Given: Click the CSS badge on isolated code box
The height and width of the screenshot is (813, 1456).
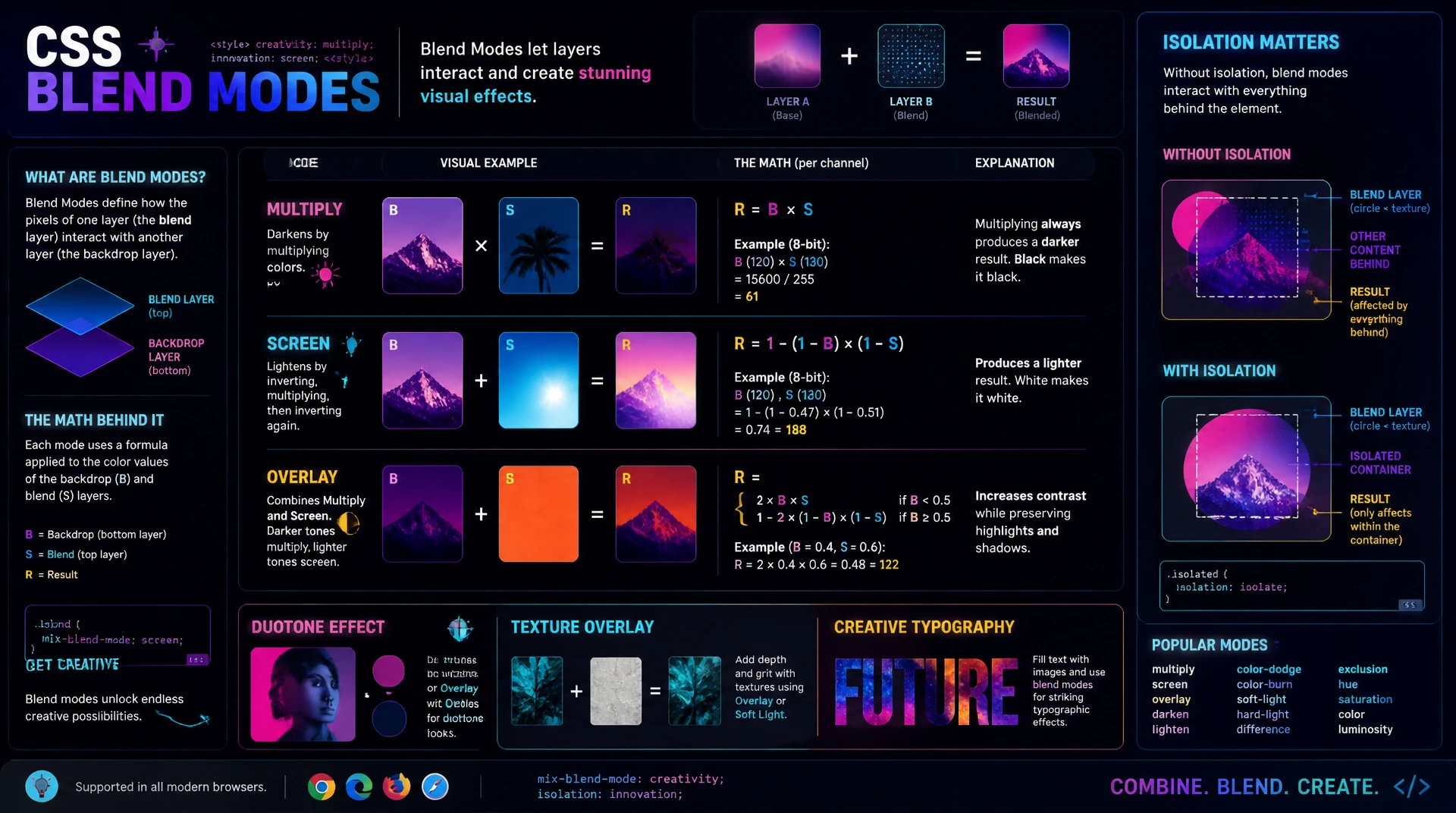Looking at the screenshot, I should point(1409,604).
